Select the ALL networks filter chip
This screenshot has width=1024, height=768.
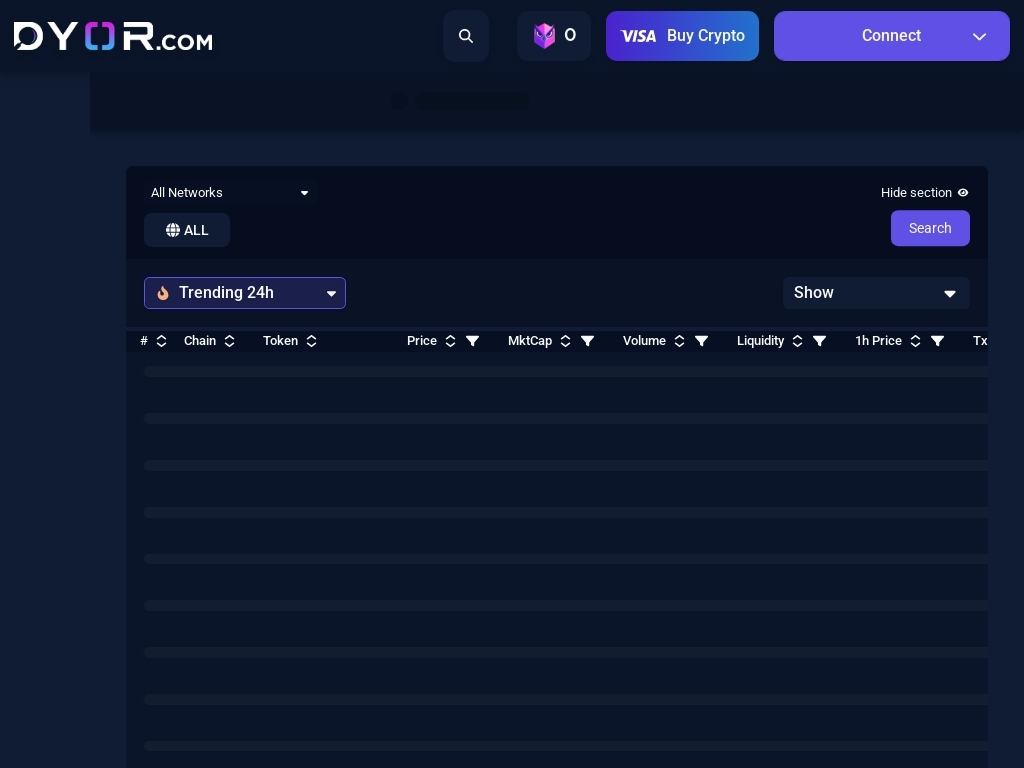coord(187,230)
